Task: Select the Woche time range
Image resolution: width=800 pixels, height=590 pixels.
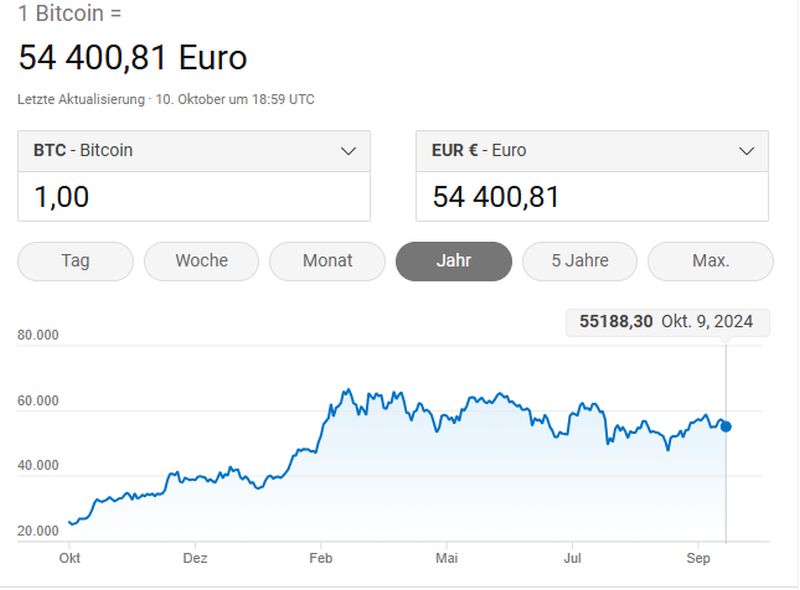Action: (x=201, y=261)
